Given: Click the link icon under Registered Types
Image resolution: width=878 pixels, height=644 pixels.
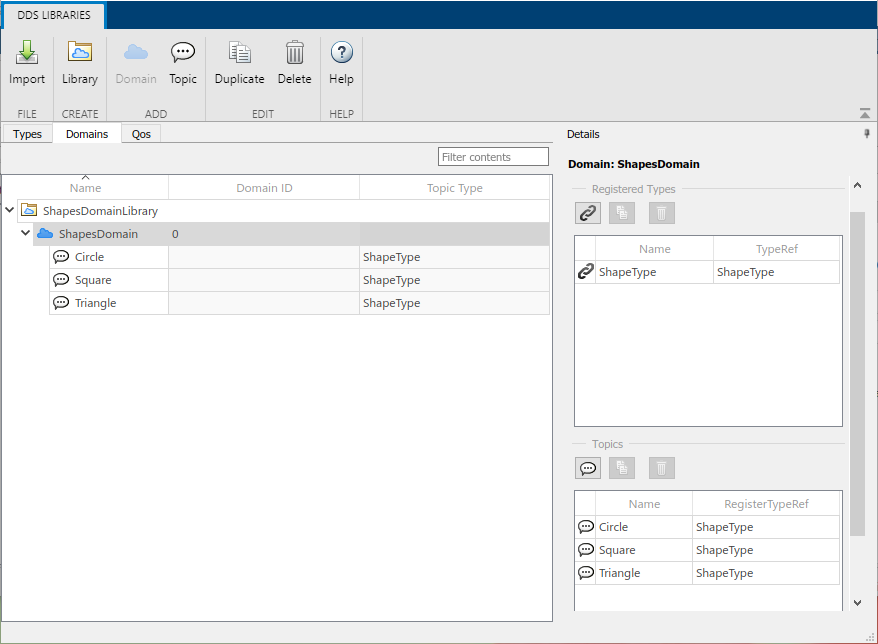Looking at the screenshot, I should tap(588, 212).
